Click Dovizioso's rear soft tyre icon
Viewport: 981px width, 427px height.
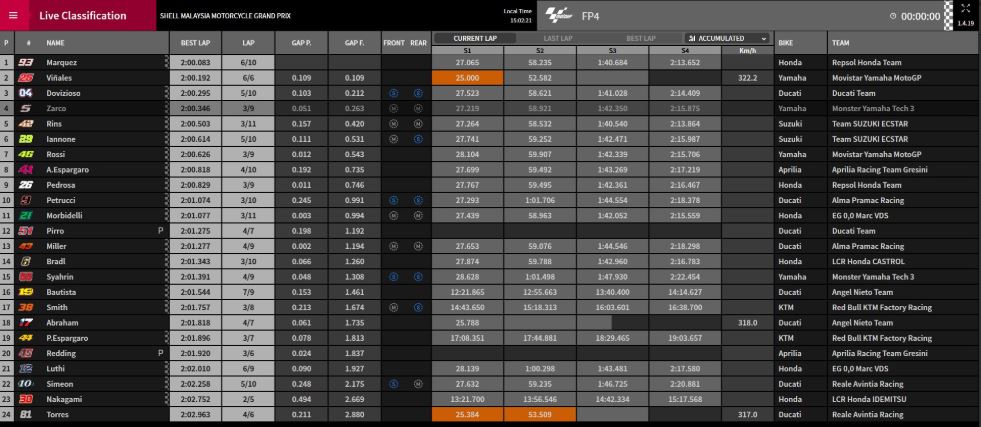(x=418, y=93)
